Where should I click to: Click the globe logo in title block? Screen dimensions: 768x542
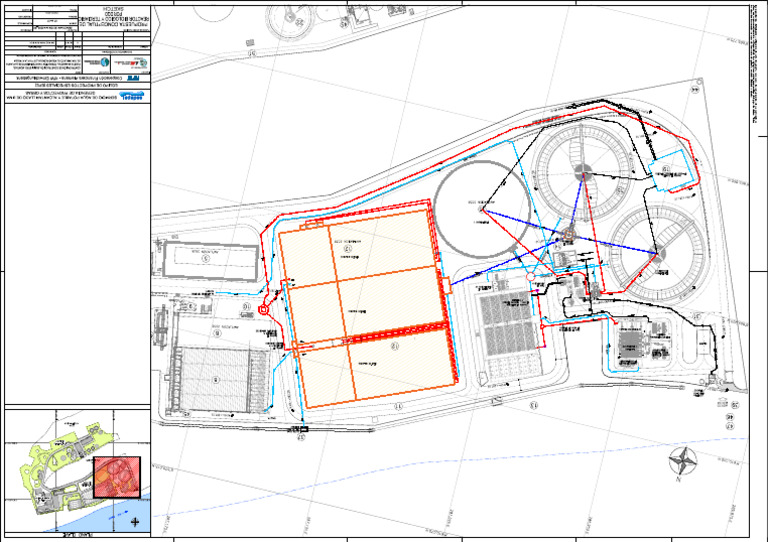click(x=143, y=63)
